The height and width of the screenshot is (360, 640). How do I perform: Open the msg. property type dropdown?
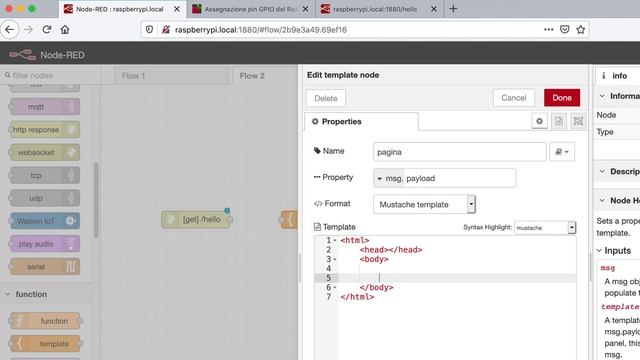(389, 178)
